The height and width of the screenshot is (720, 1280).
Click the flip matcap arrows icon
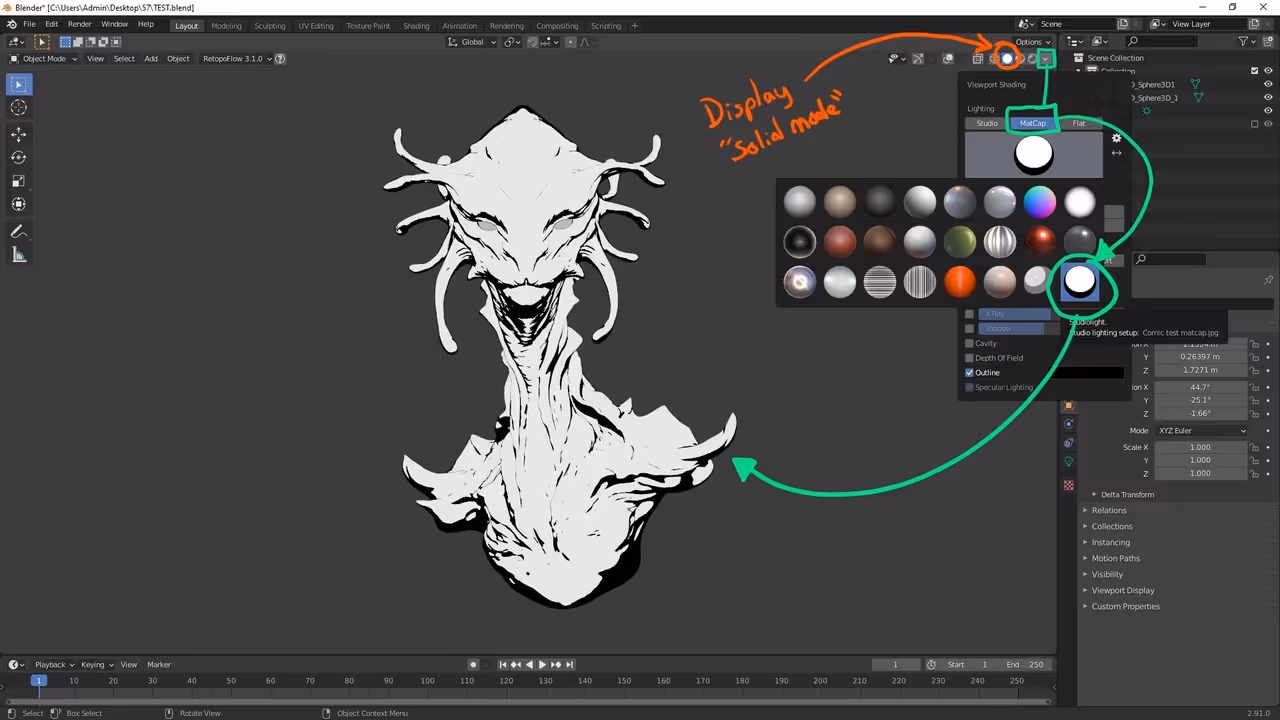(x=1116, y=153)
